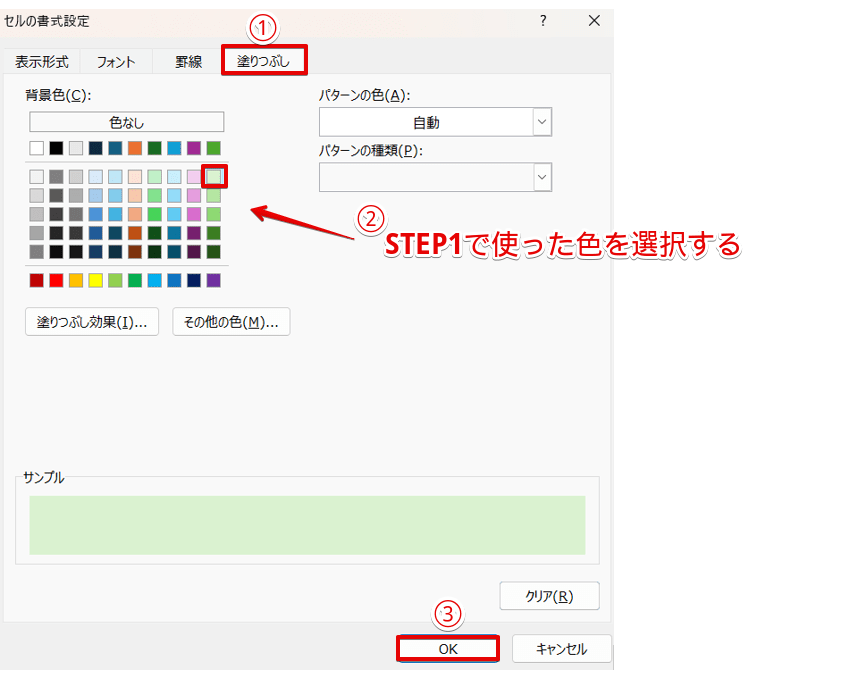
Task: Pick the yellow-green standard color swatch
Action: point(115,280)
